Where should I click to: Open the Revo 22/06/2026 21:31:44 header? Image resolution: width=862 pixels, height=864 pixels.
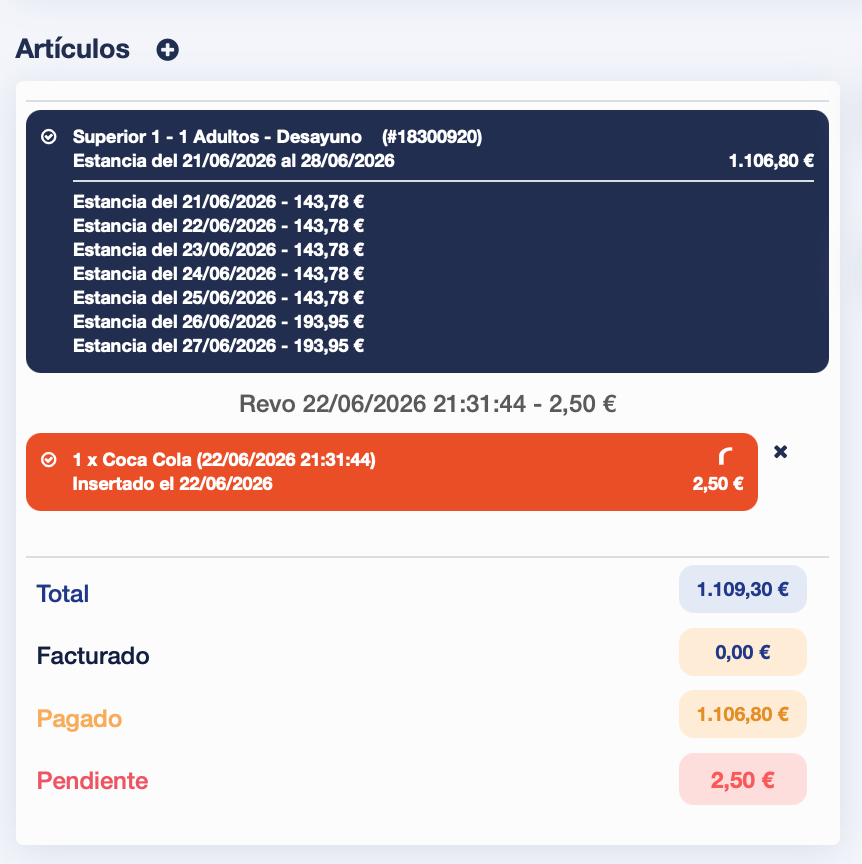tap(428, 404)
